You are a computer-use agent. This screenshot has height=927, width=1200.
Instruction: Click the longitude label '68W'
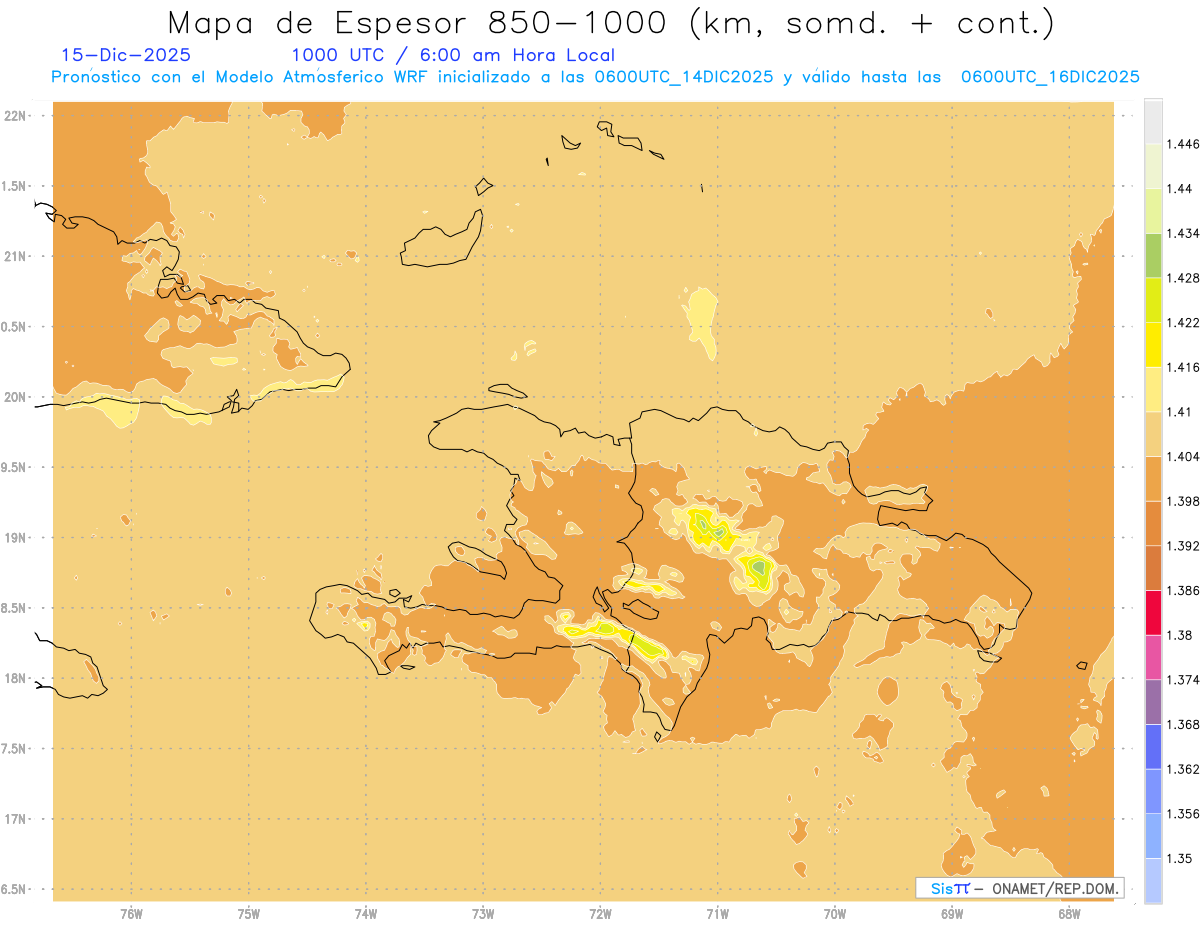[1069, 914]
